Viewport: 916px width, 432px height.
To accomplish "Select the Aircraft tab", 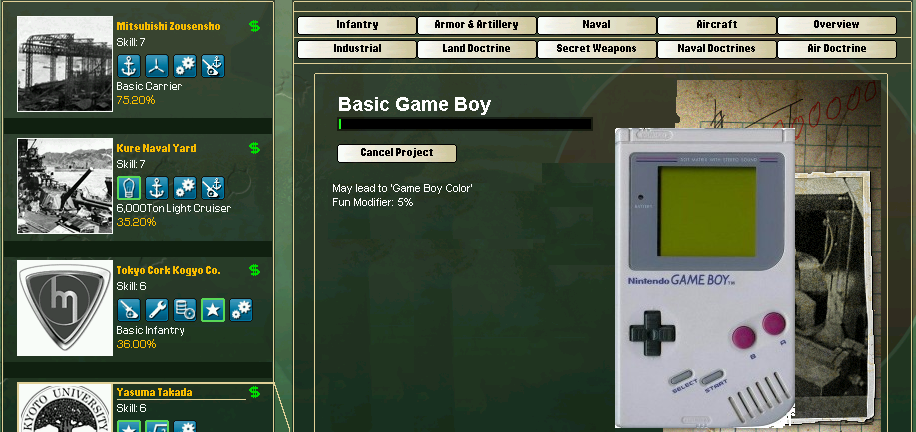I will coord(717,25).
